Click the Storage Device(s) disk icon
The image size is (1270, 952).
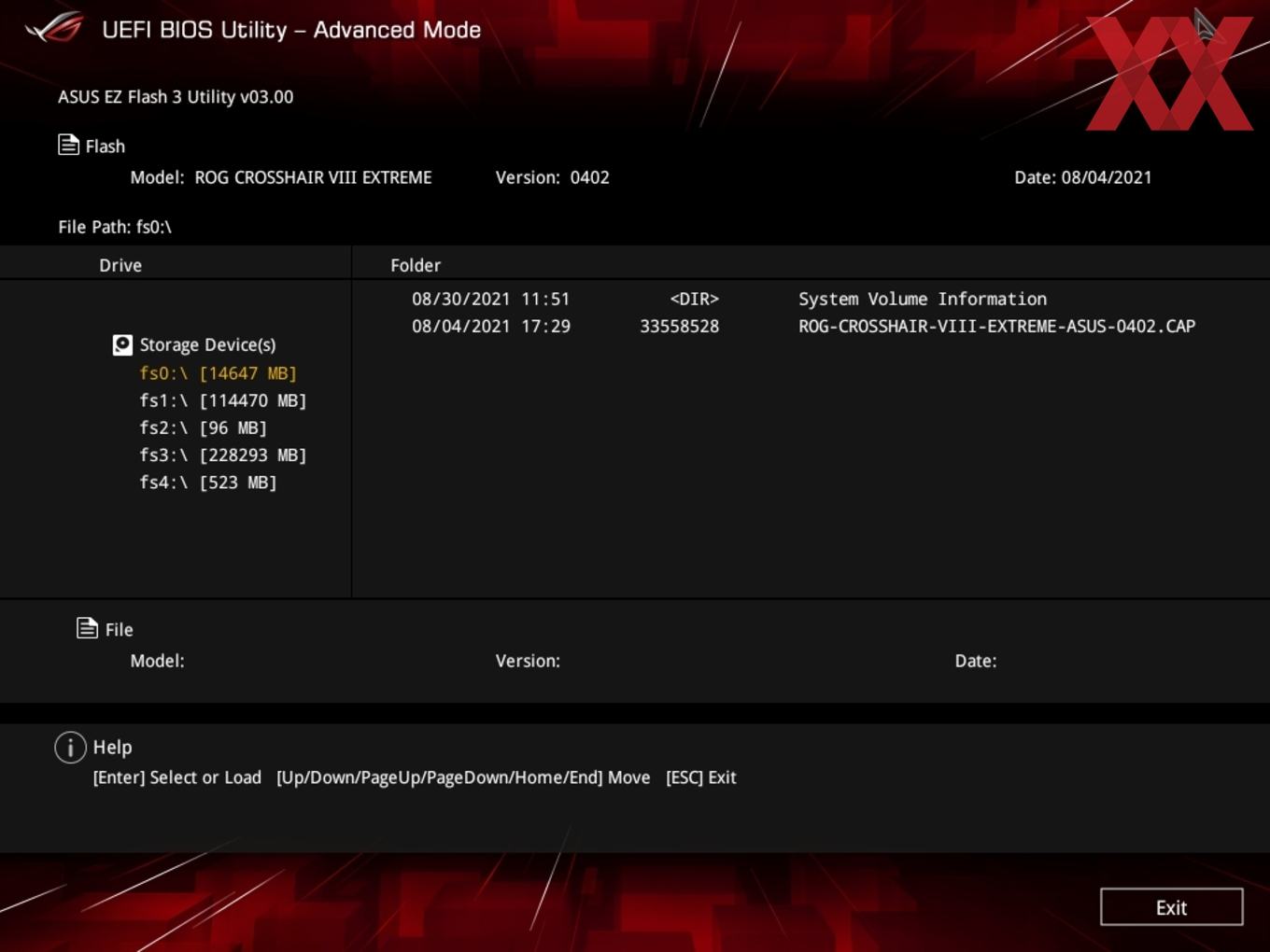click(122, 345)
